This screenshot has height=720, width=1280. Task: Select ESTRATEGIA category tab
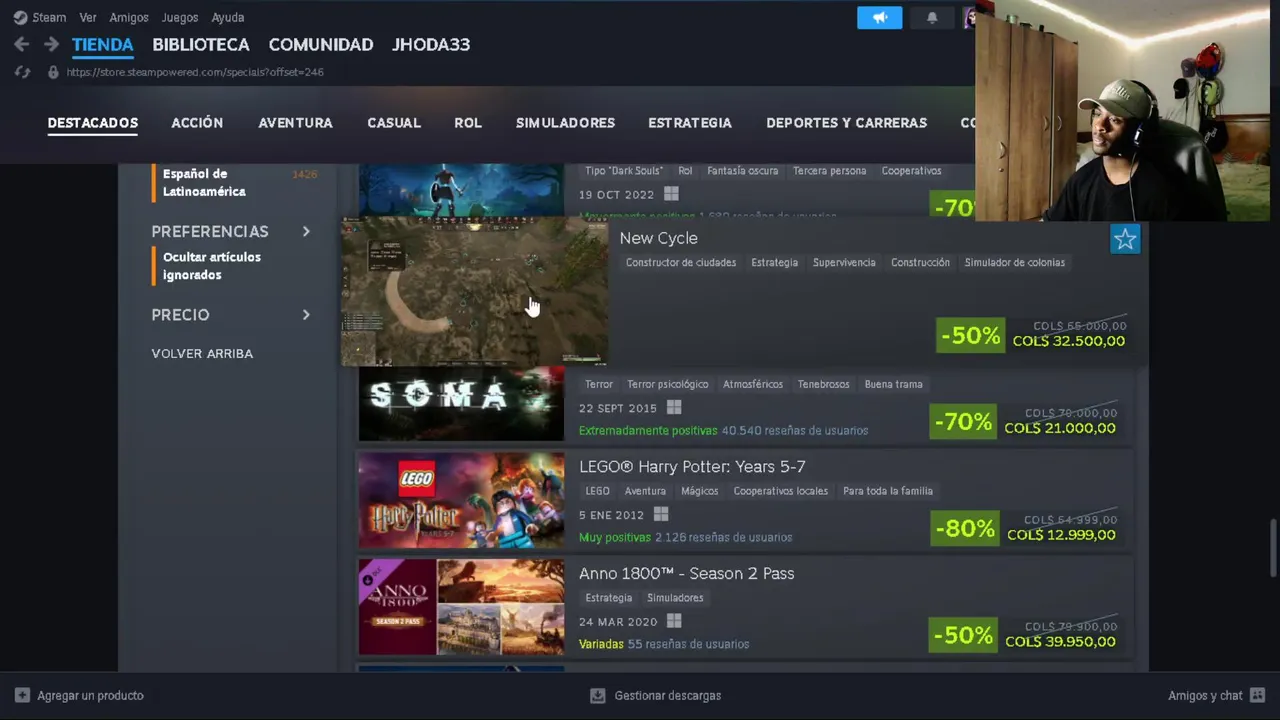tap(690, 122)
